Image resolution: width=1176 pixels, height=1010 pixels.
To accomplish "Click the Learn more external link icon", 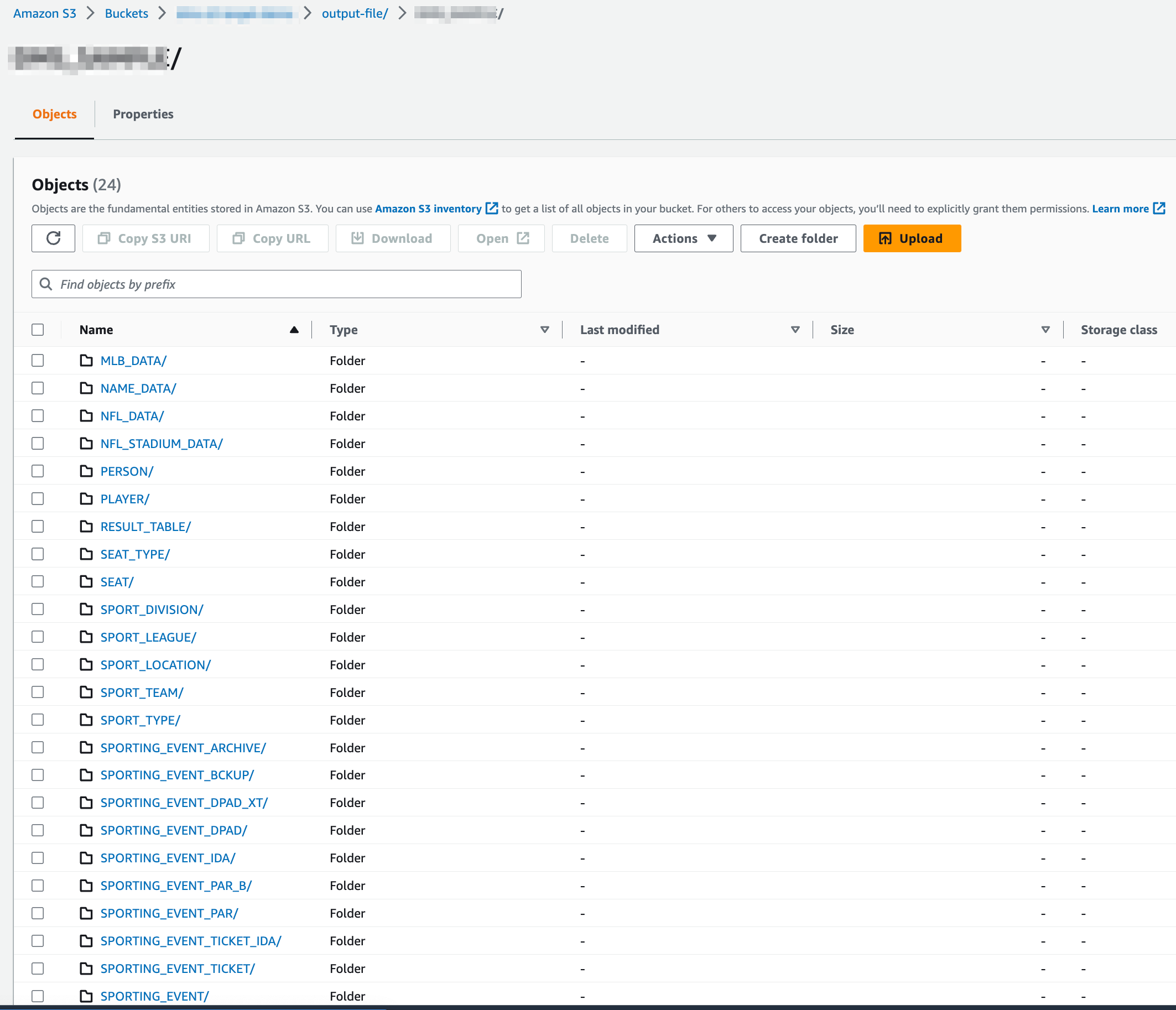I will pyautogui.click(x=1158, y=208).
